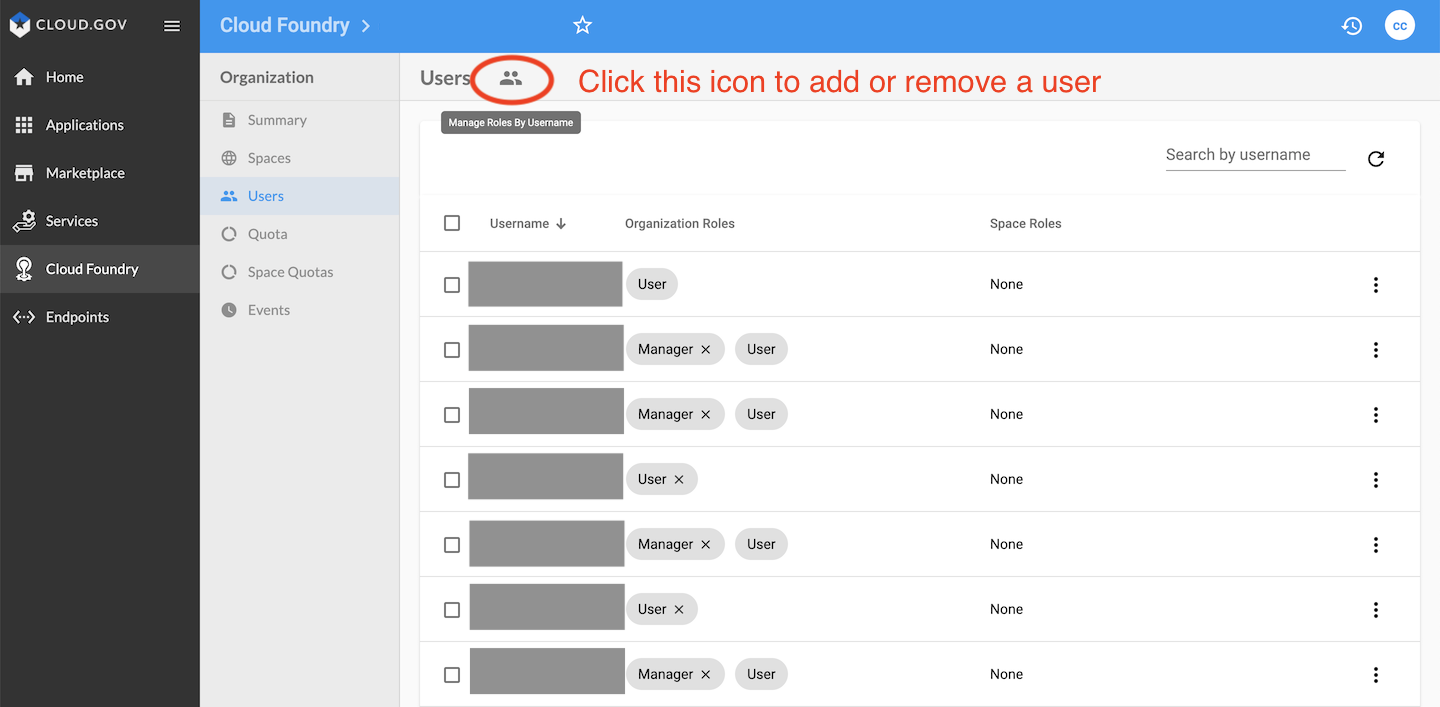Click the cloud.gov logo
Image resolution: width=1440 pixels, height=707 pixels.
point(69,25)
